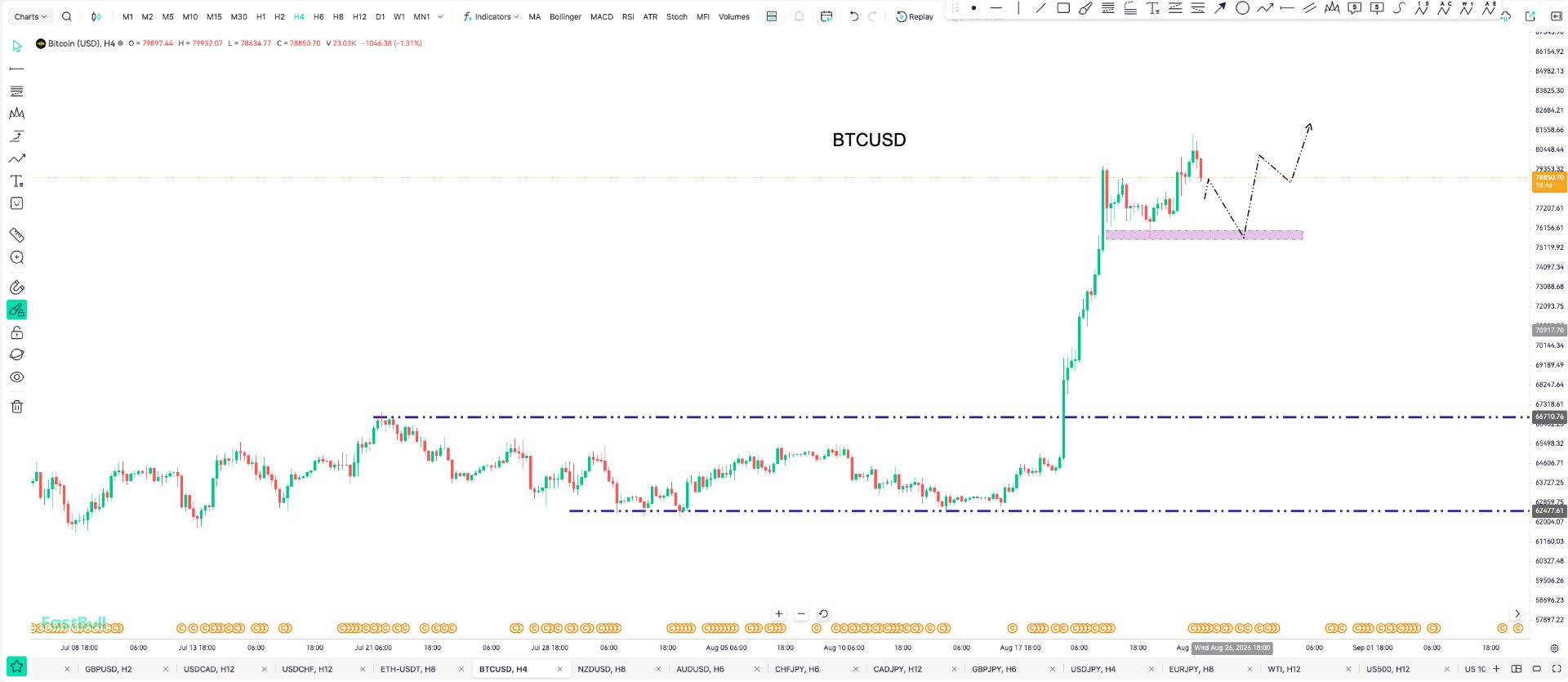Add the Volumes indicator
This screenshot has height=682, width=1568.
[x=734, y=16]
